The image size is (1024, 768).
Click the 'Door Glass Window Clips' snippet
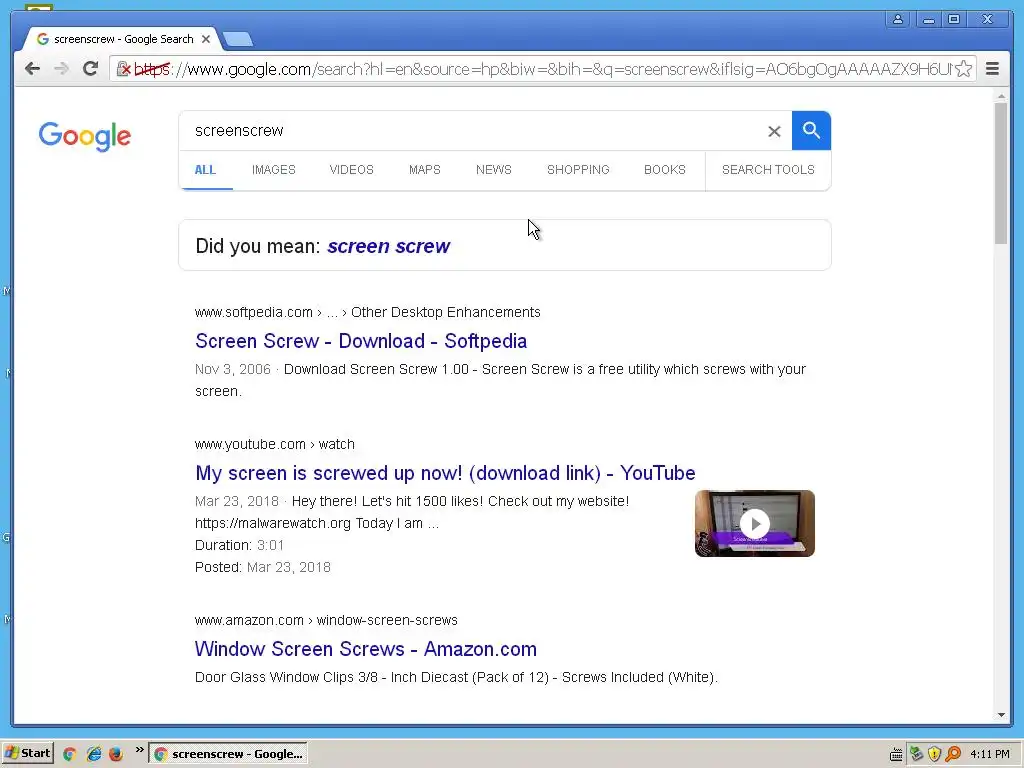pyautogui.click(x=456, y=677)
